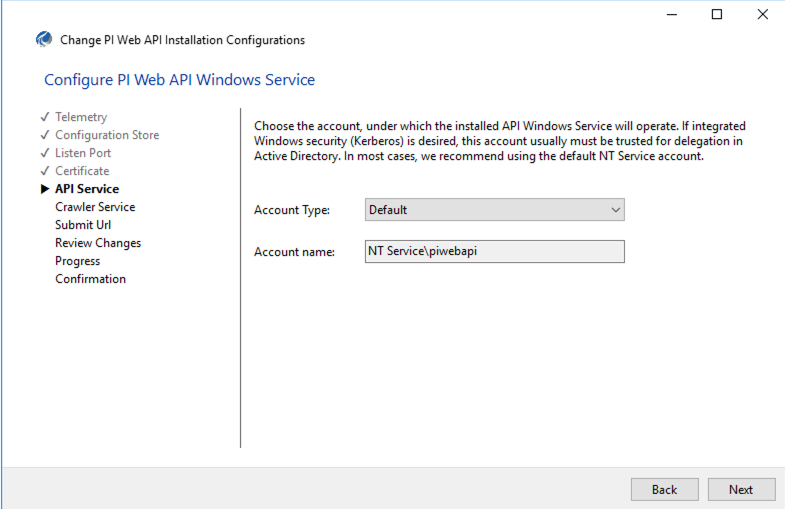Select Review Changes in the step list
Image resolution: width=785 pixels, height=509 pixels.
click(x=98, y=243)
